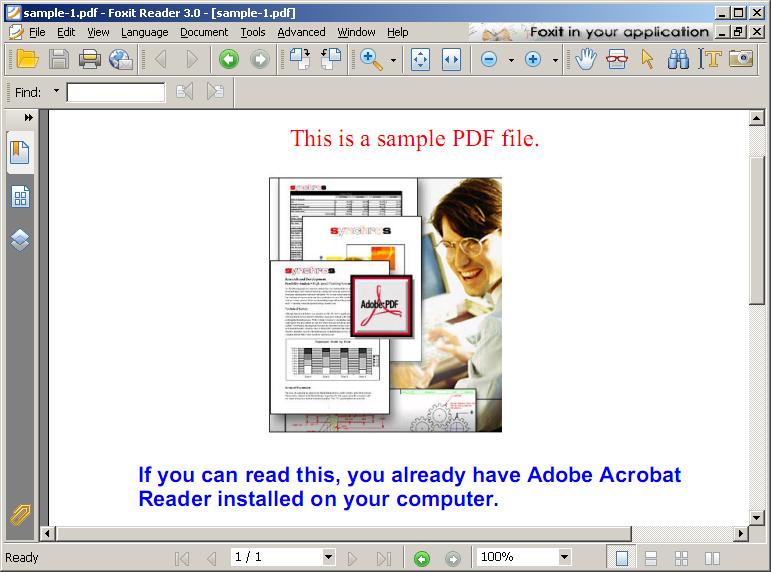Click the typewriter/reading glasses tool icon
The height and width of the screenshot is (572, 771).
point(617,59)
